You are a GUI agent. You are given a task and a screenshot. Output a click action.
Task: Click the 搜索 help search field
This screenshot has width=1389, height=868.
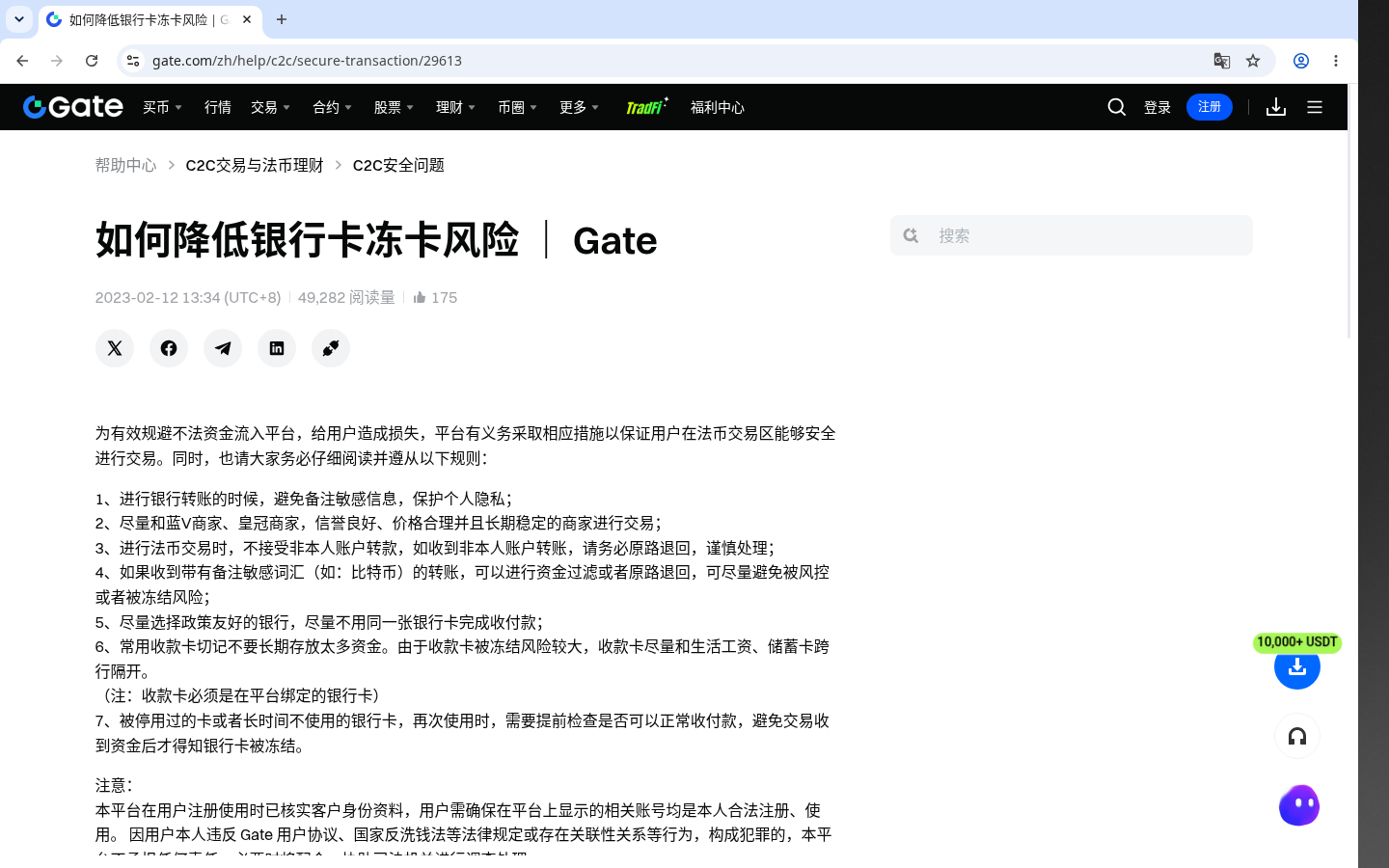(x=1072, y=235)
